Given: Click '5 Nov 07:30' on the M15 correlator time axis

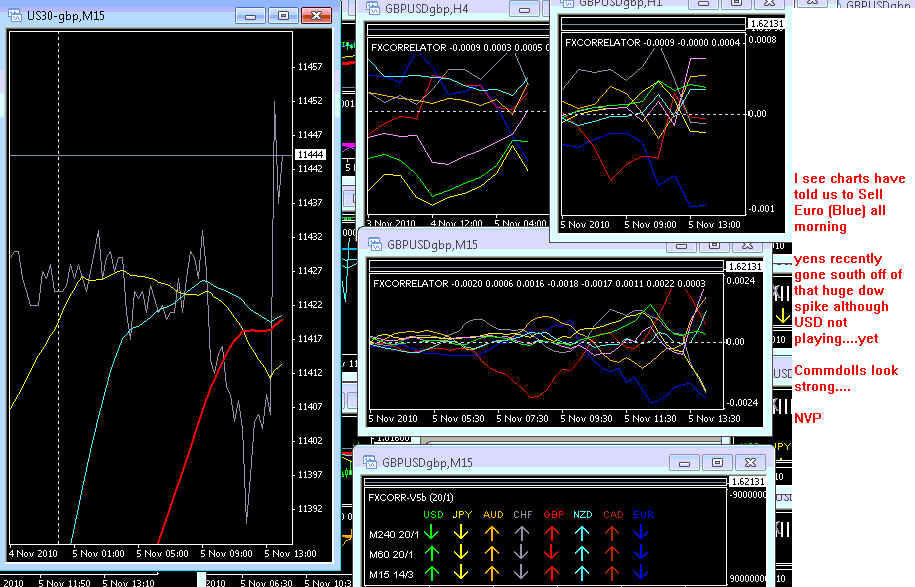Looking at the screenshot, I should click(522, 418).
